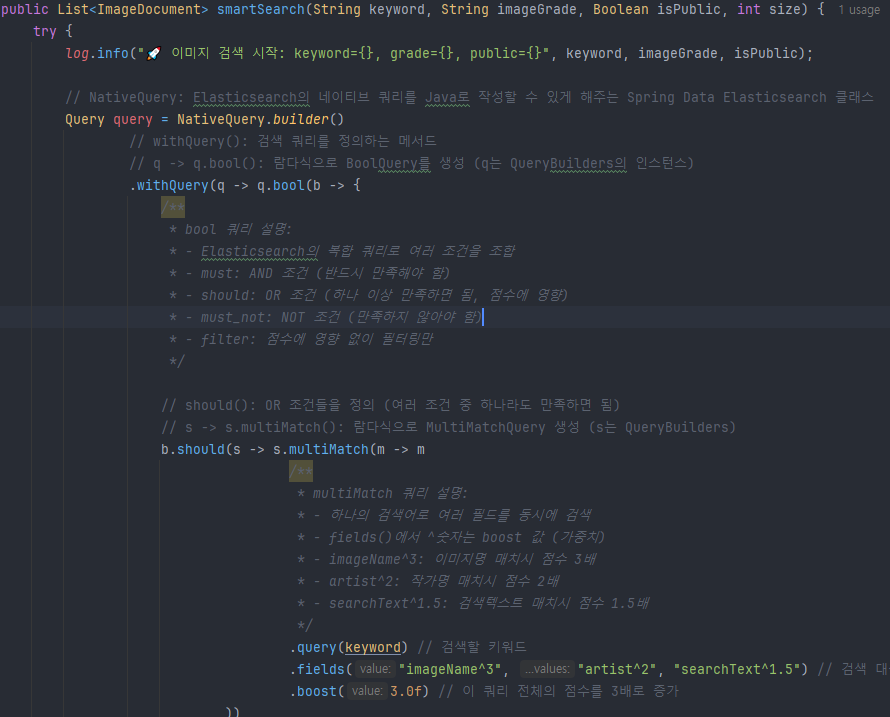The image size is (890, 717).
Task: Click the try keyword
Action: (x=45, y=31)
